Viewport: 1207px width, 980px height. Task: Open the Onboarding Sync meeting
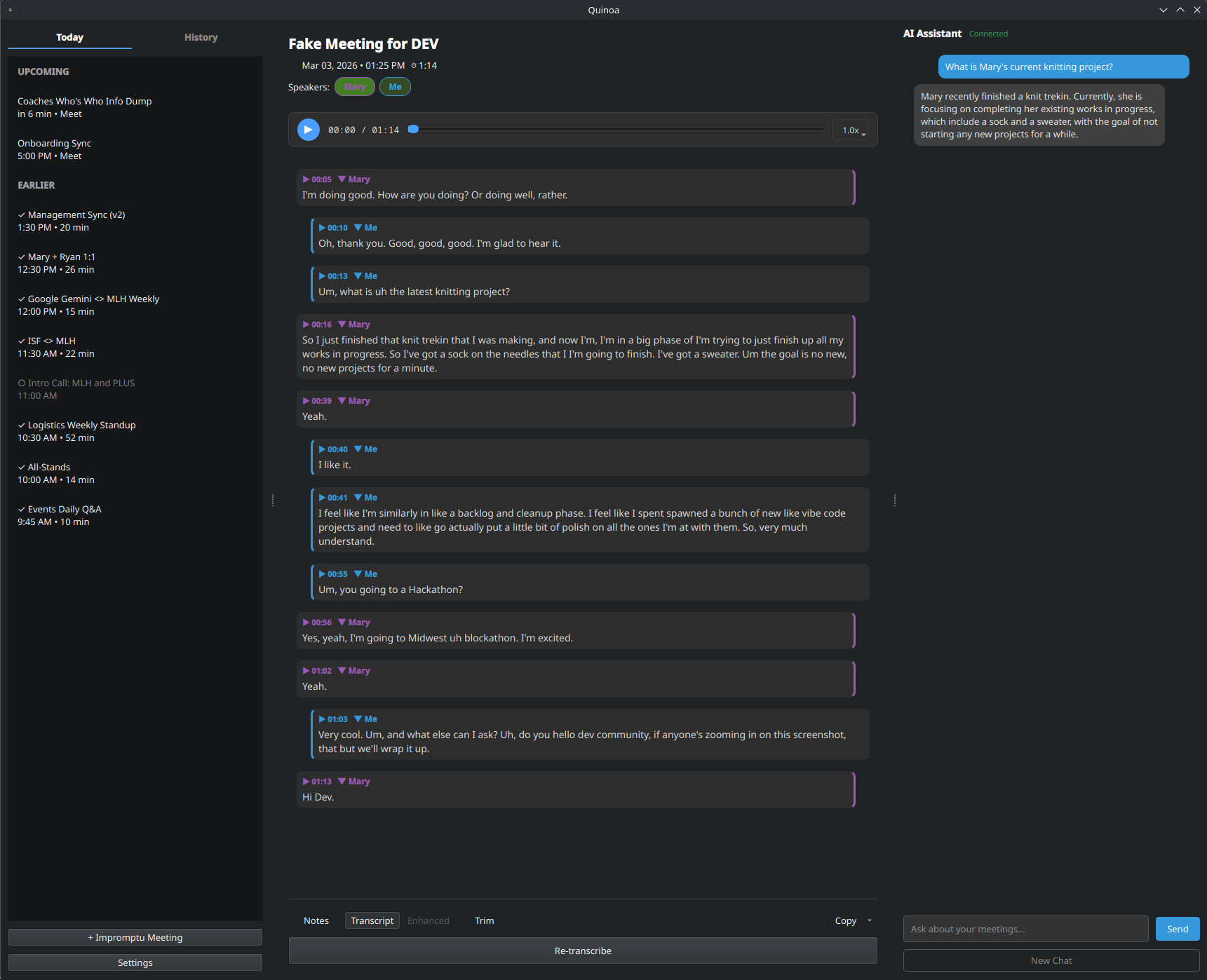click(x=135, y=149)
